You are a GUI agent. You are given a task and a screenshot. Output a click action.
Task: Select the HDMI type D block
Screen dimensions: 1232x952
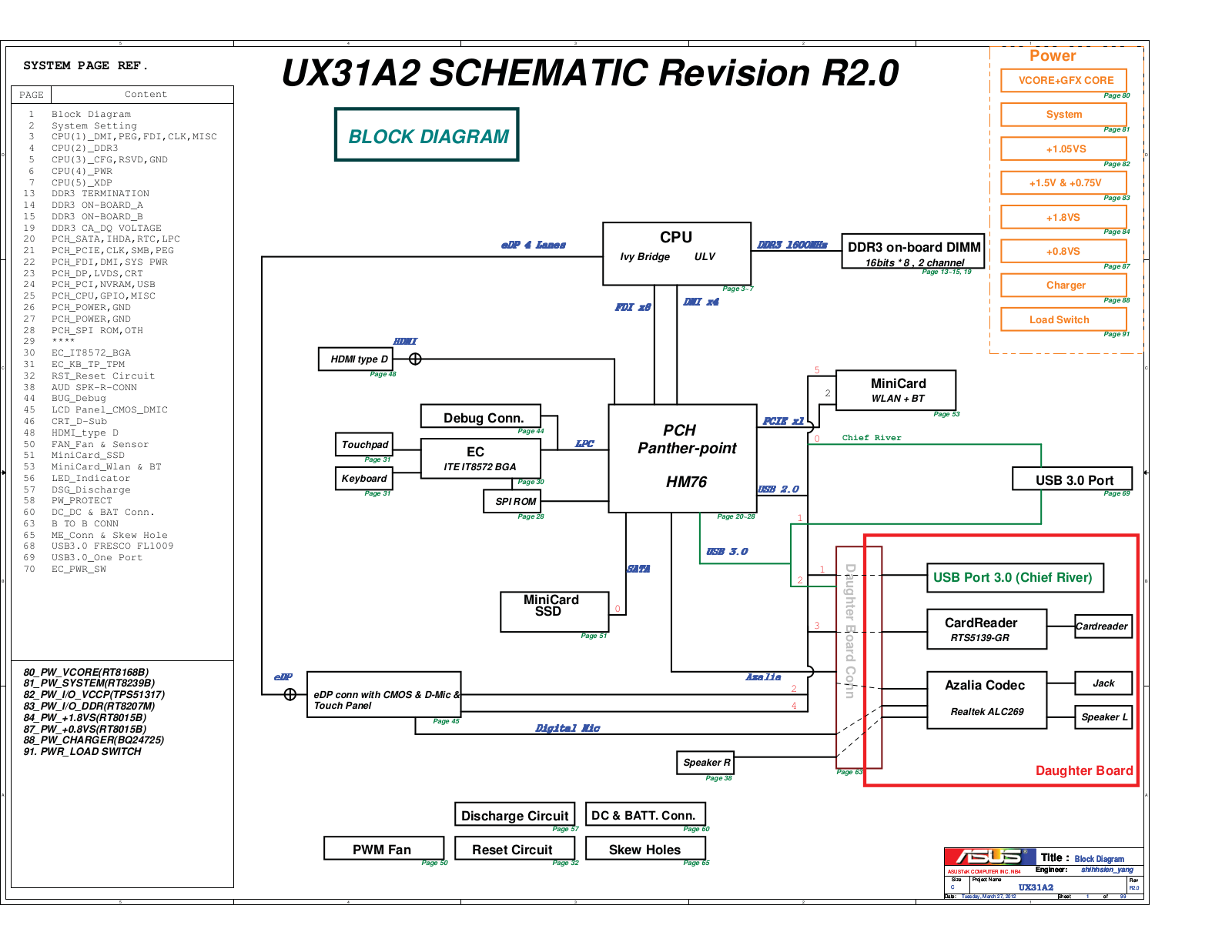356,359
